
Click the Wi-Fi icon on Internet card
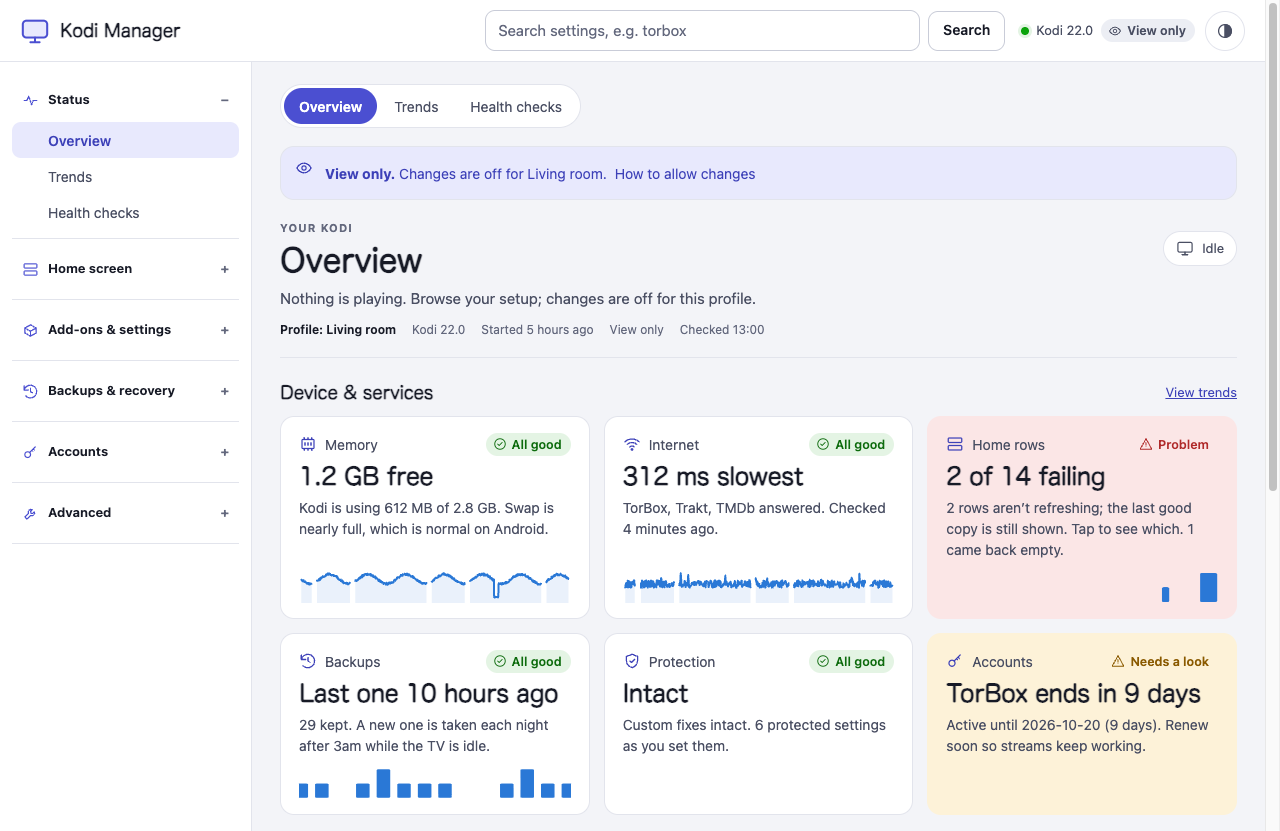(x=632, y=444)
